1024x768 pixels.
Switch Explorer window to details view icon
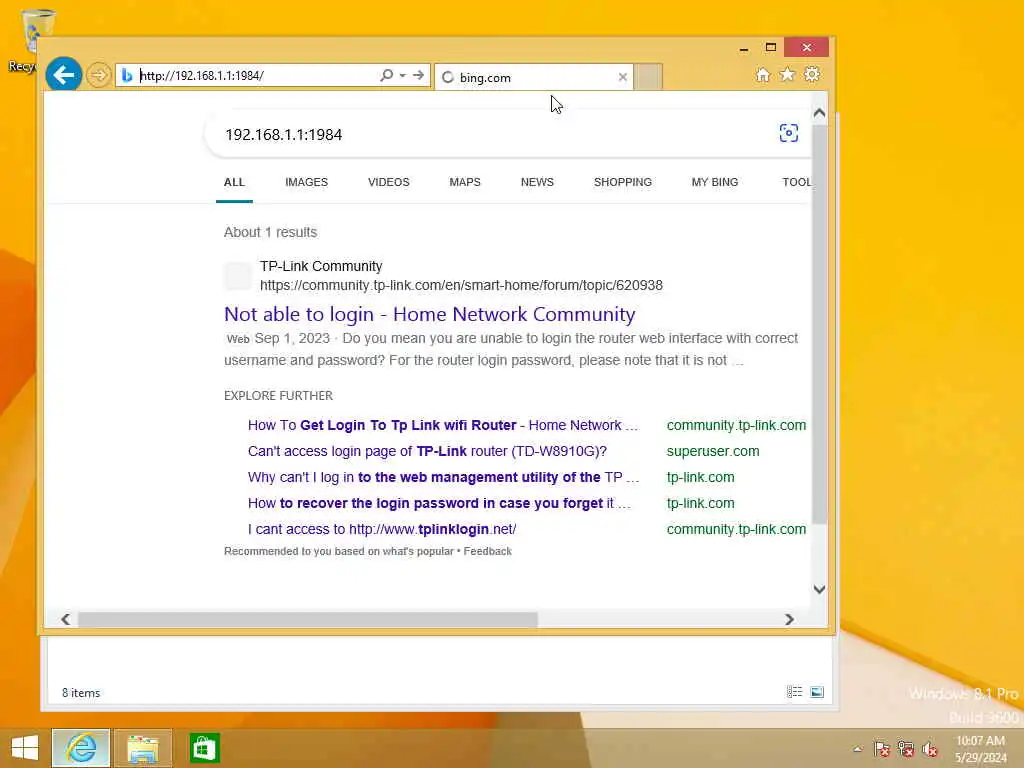tap(795, 692)
